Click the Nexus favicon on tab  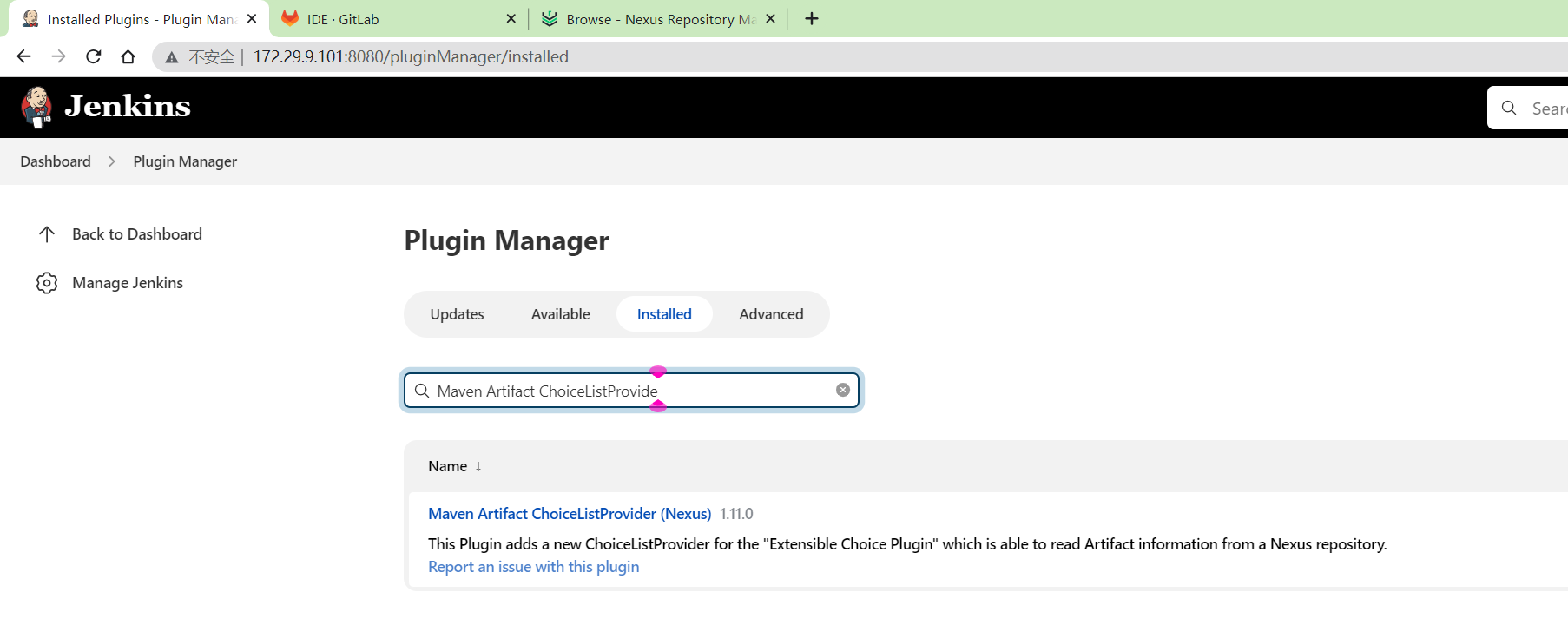(x=550, y=18)
